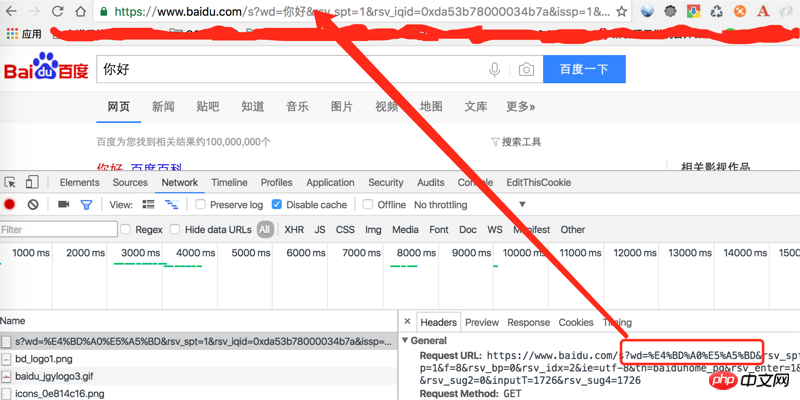This screenshot has height=400, width=800.
Task: Click the 百度一下 search button
Action: pyautogui.click(x=584, y=69)
